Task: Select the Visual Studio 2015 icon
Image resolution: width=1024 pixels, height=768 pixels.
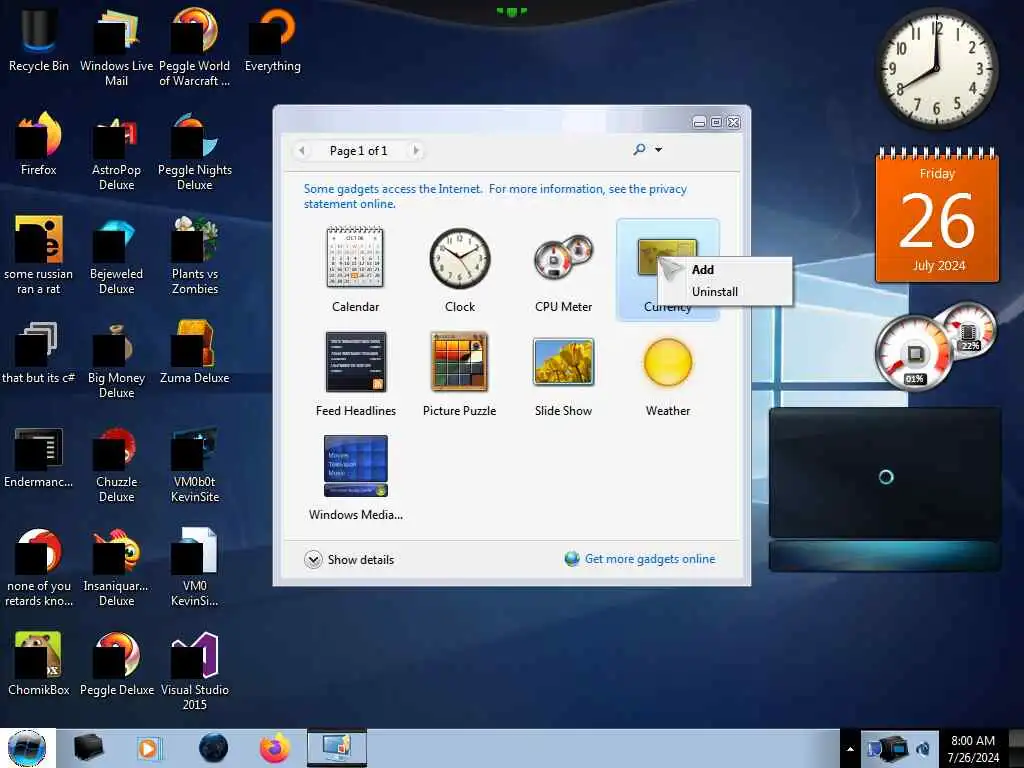Action: point(195,671)
